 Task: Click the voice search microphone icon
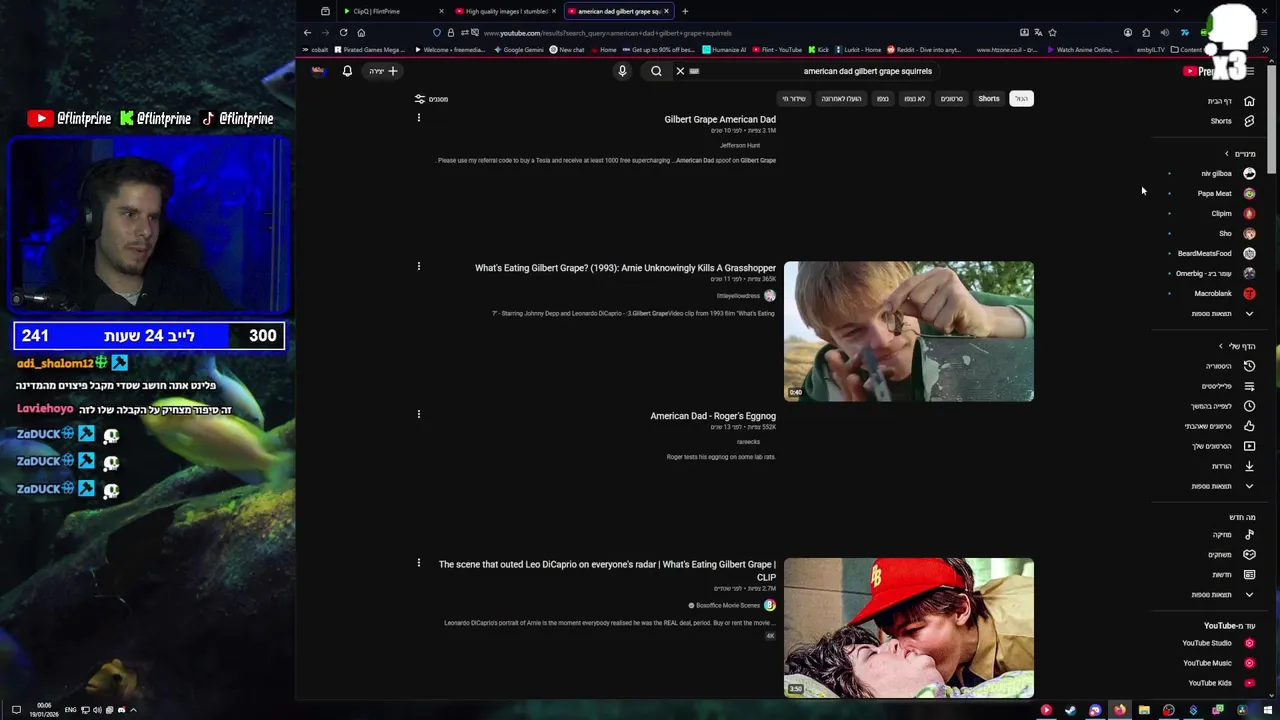[622, 71]
